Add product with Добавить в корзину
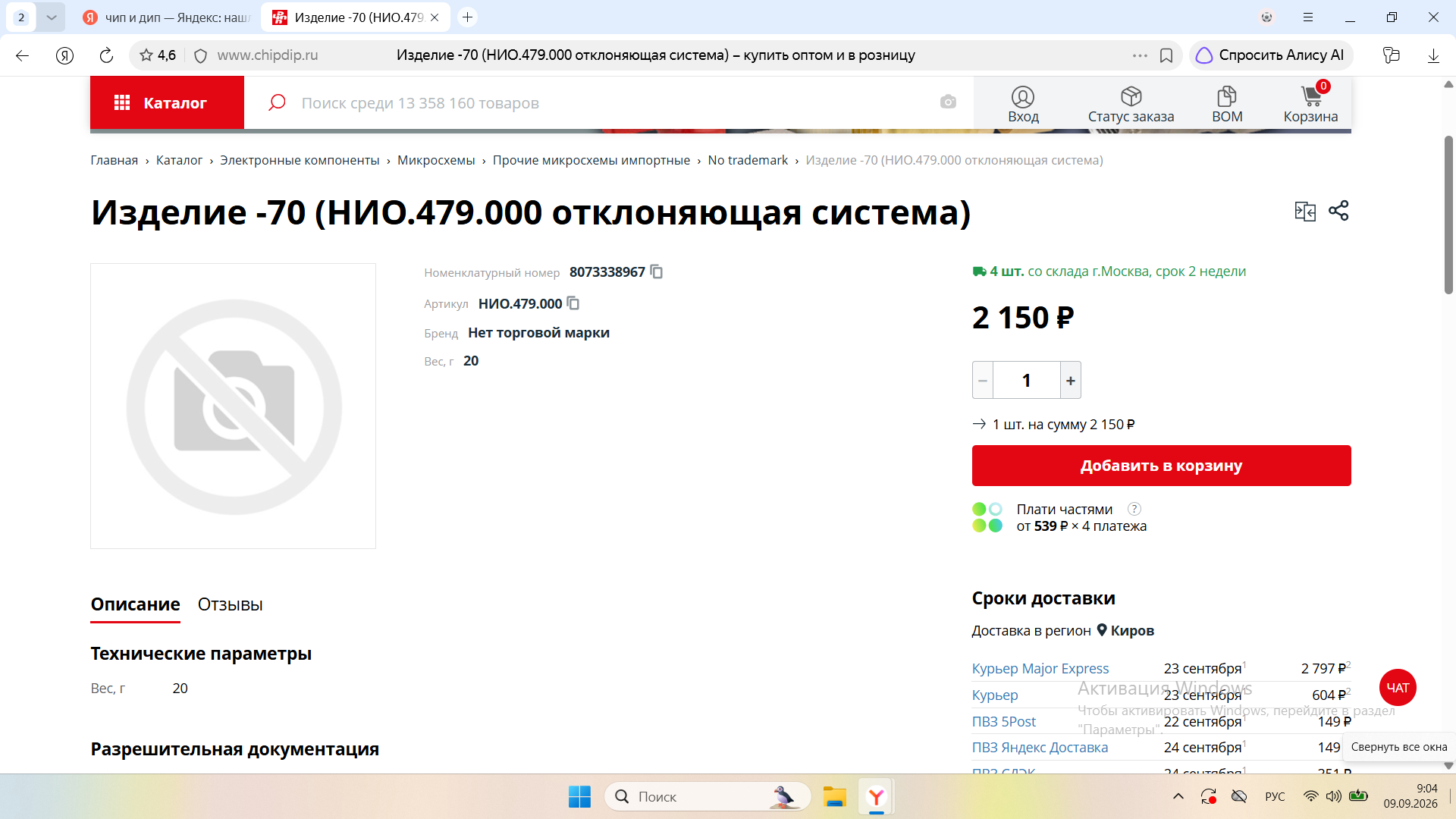 click(1161, 466)
